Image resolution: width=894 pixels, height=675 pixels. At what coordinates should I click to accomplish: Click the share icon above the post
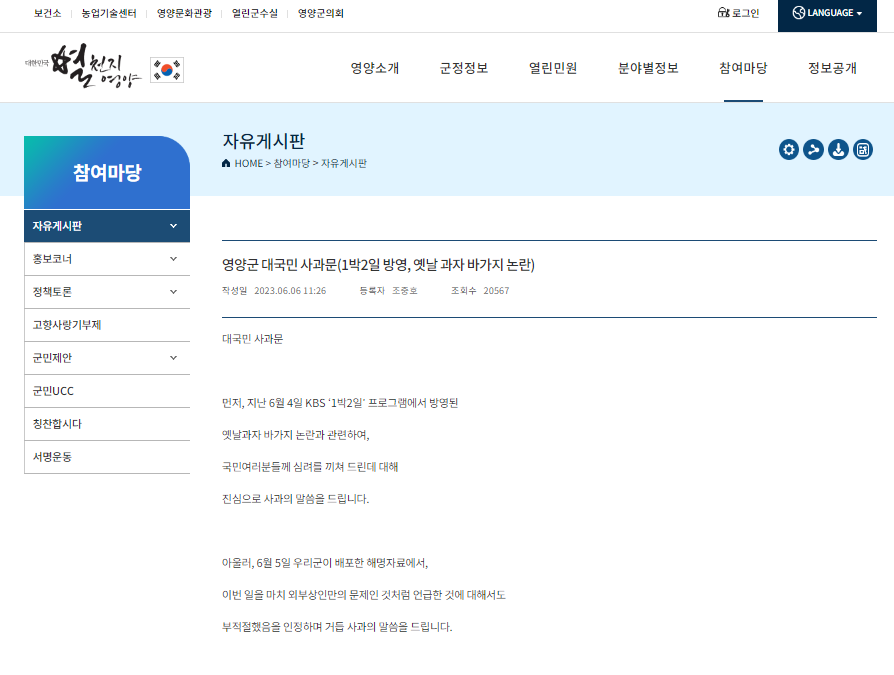813,150
